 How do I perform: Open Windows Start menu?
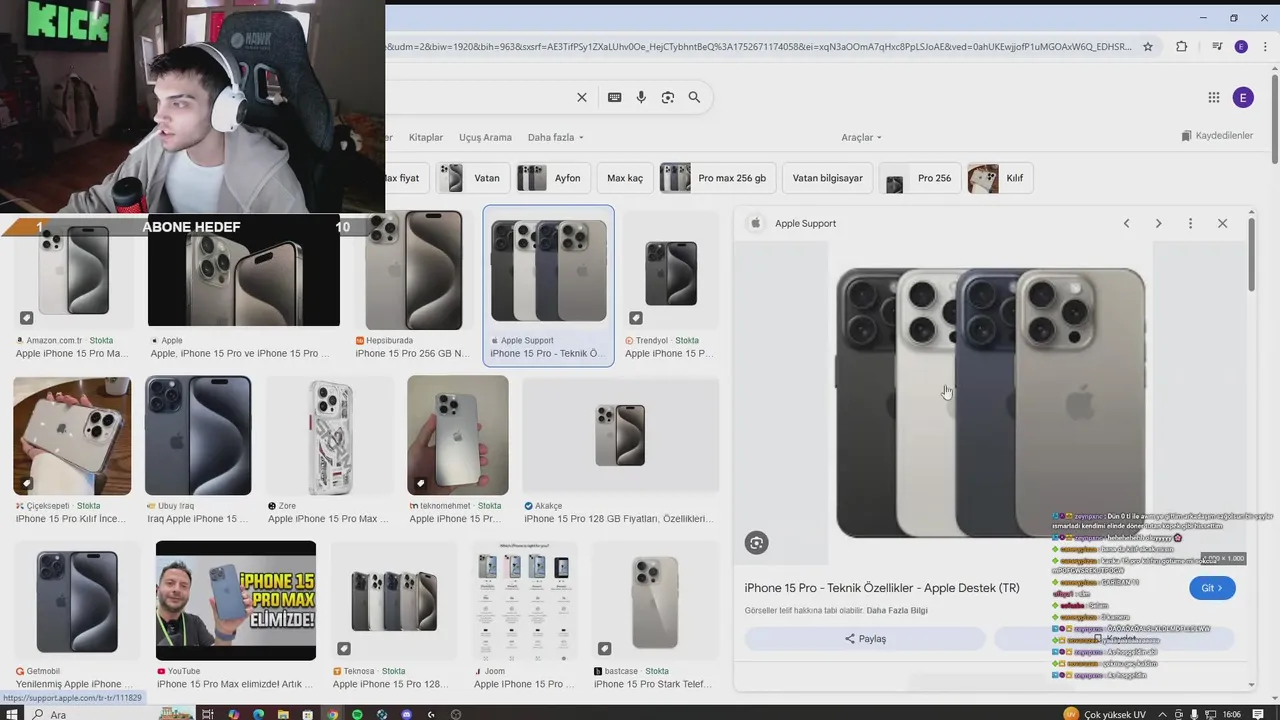coord(12,714)
